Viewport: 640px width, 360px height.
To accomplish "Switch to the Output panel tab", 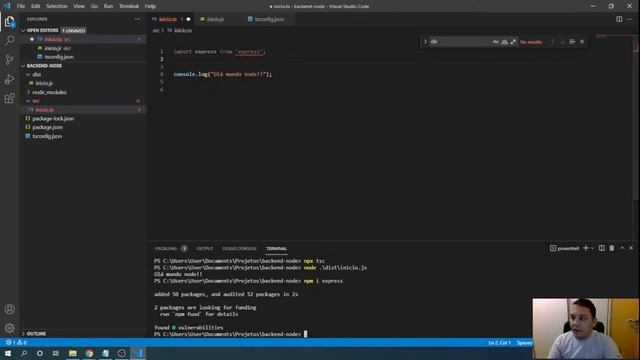I will tap(204, 249).
